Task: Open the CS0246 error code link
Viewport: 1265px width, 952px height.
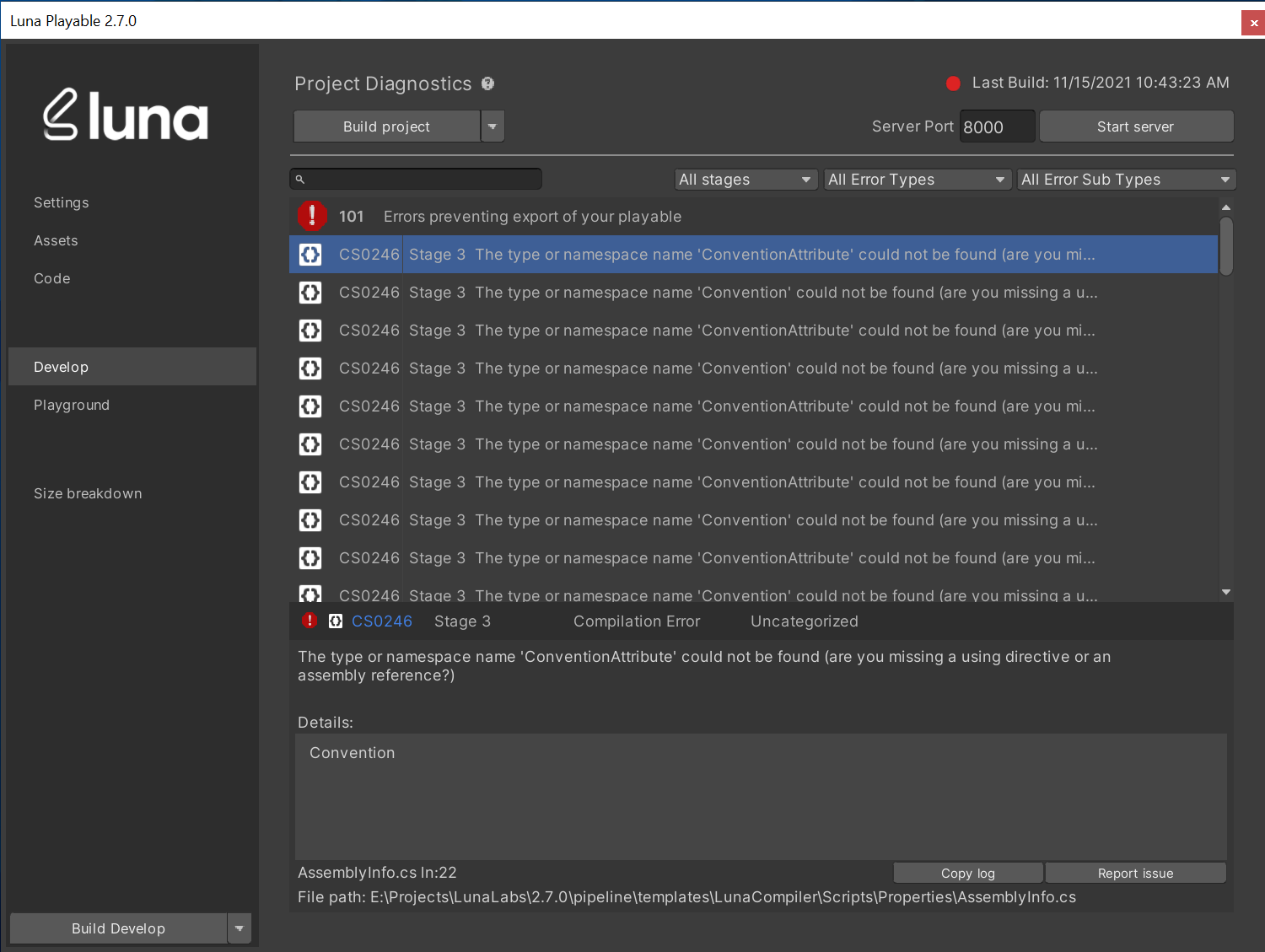Action: coord(382,621)
